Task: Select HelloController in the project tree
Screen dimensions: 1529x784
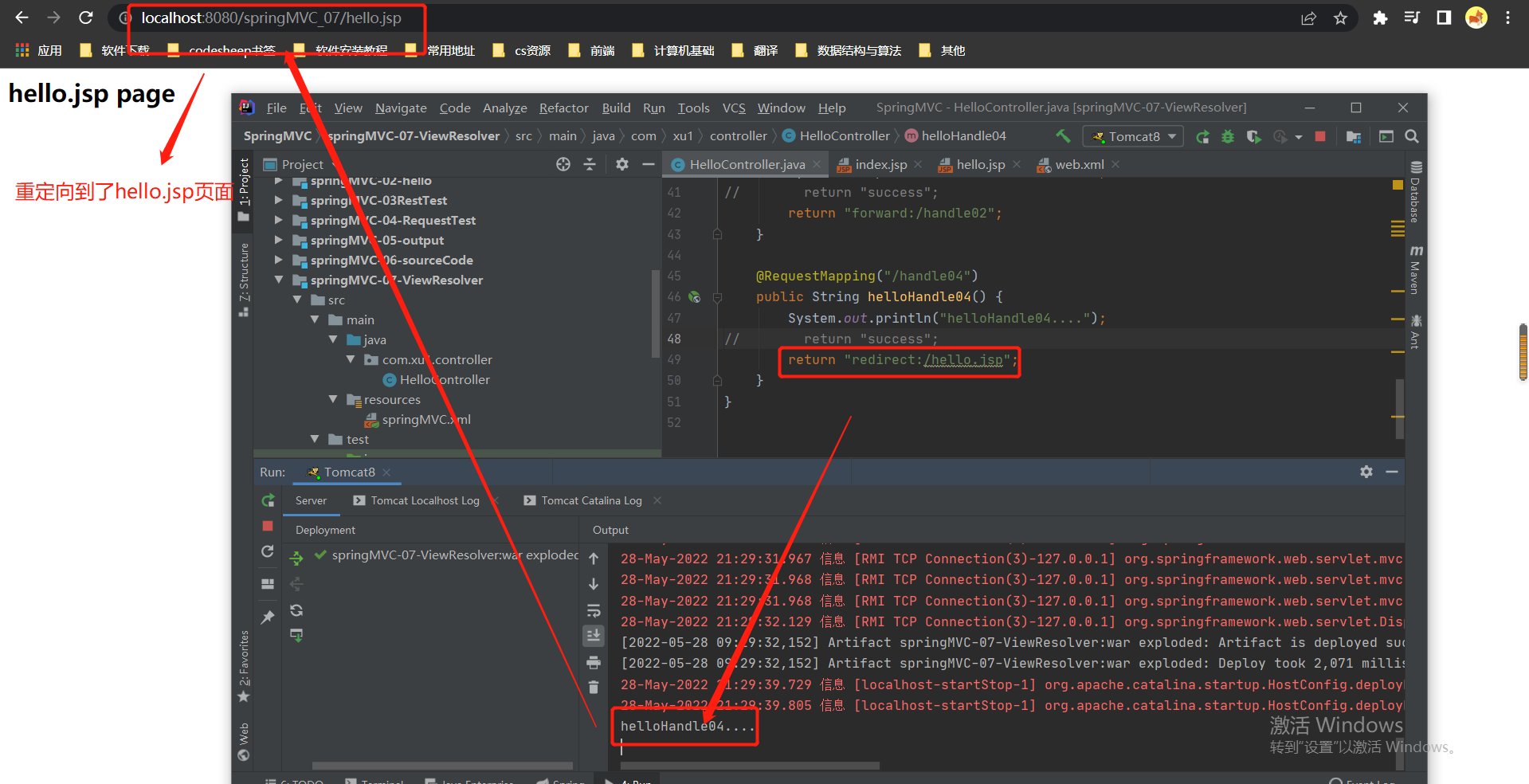Action: pos(445,379)
